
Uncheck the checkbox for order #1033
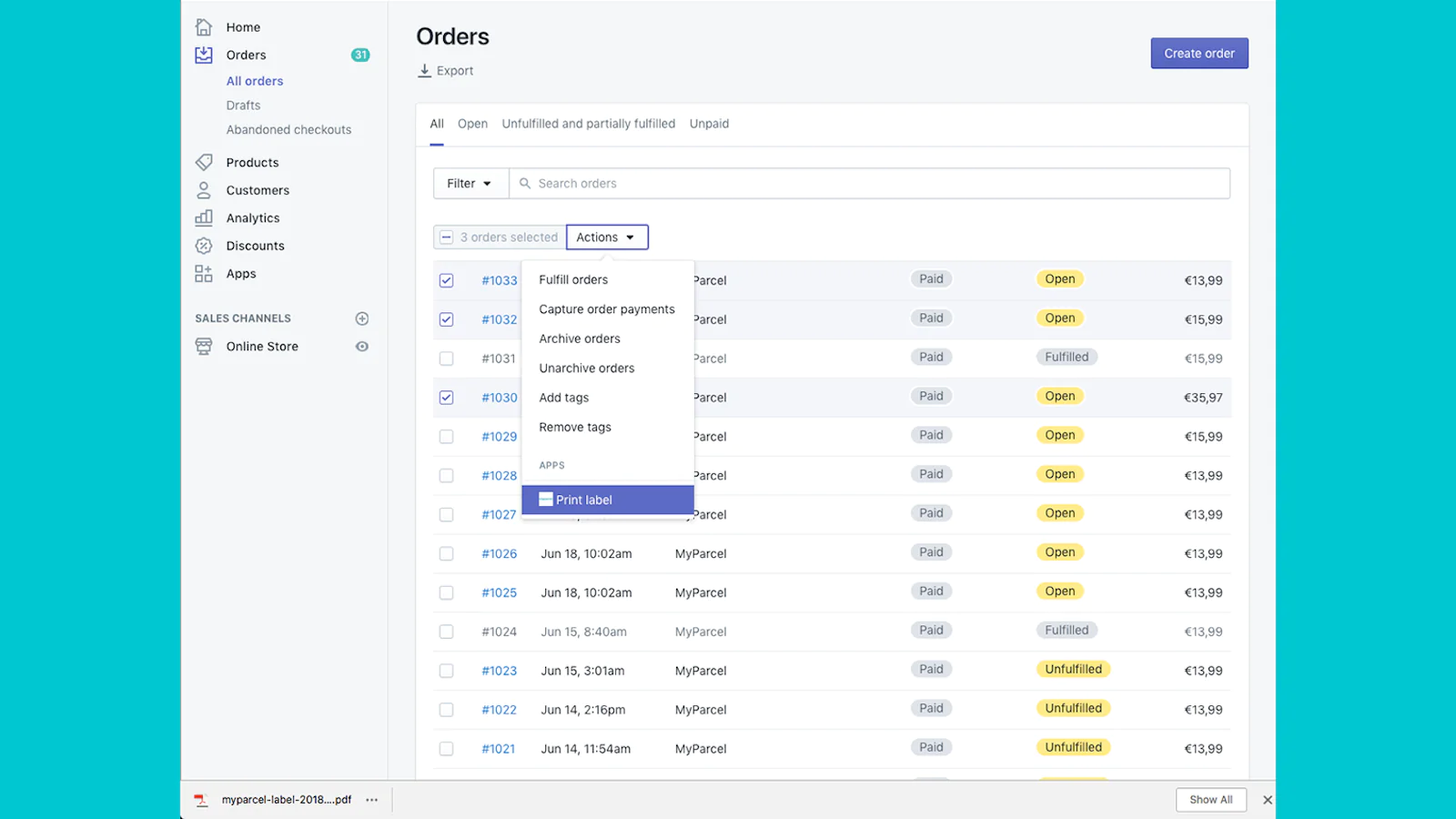coord(446,280)
